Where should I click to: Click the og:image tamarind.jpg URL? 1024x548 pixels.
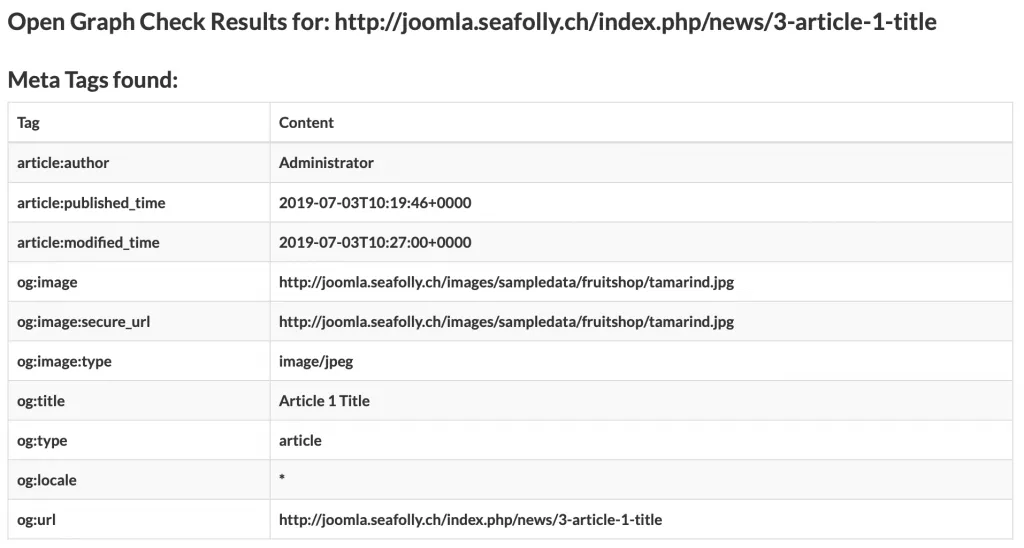(x=506, y=282)
